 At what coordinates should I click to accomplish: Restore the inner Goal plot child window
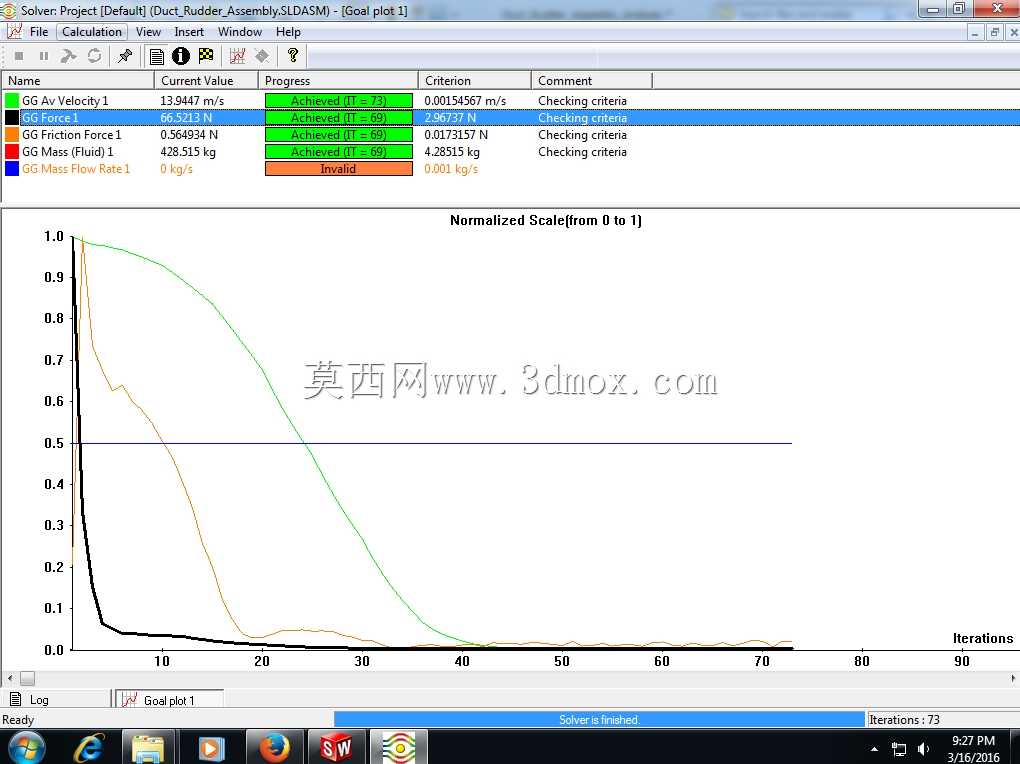click(x=994, y=32)
